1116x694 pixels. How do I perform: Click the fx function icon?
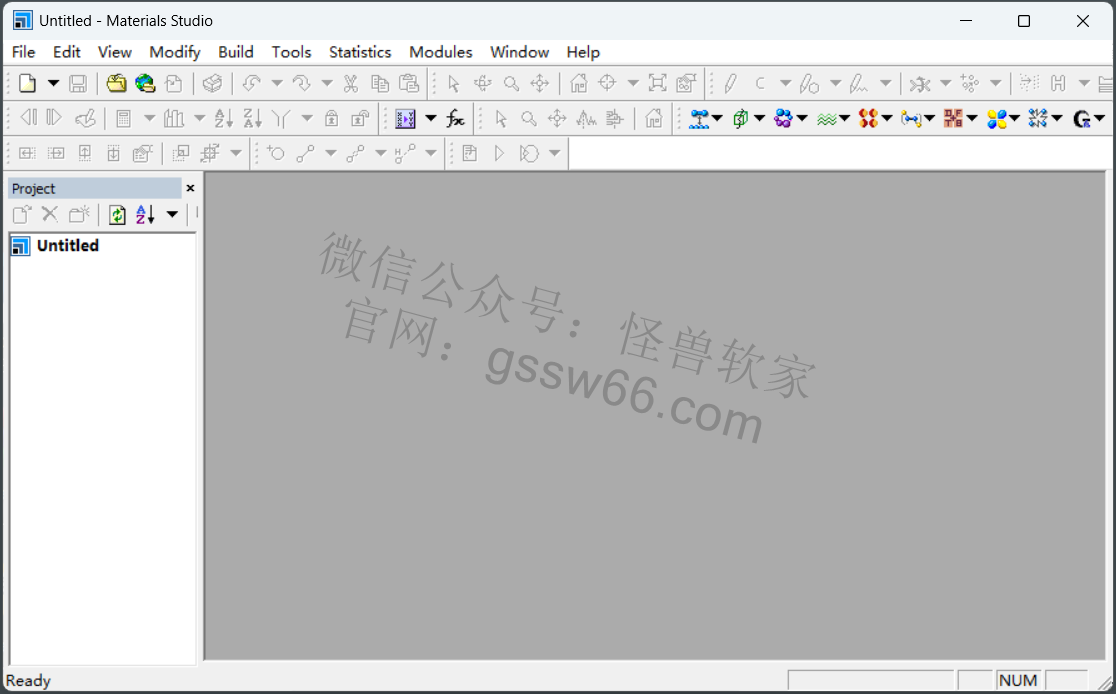(x=456, y=118)
